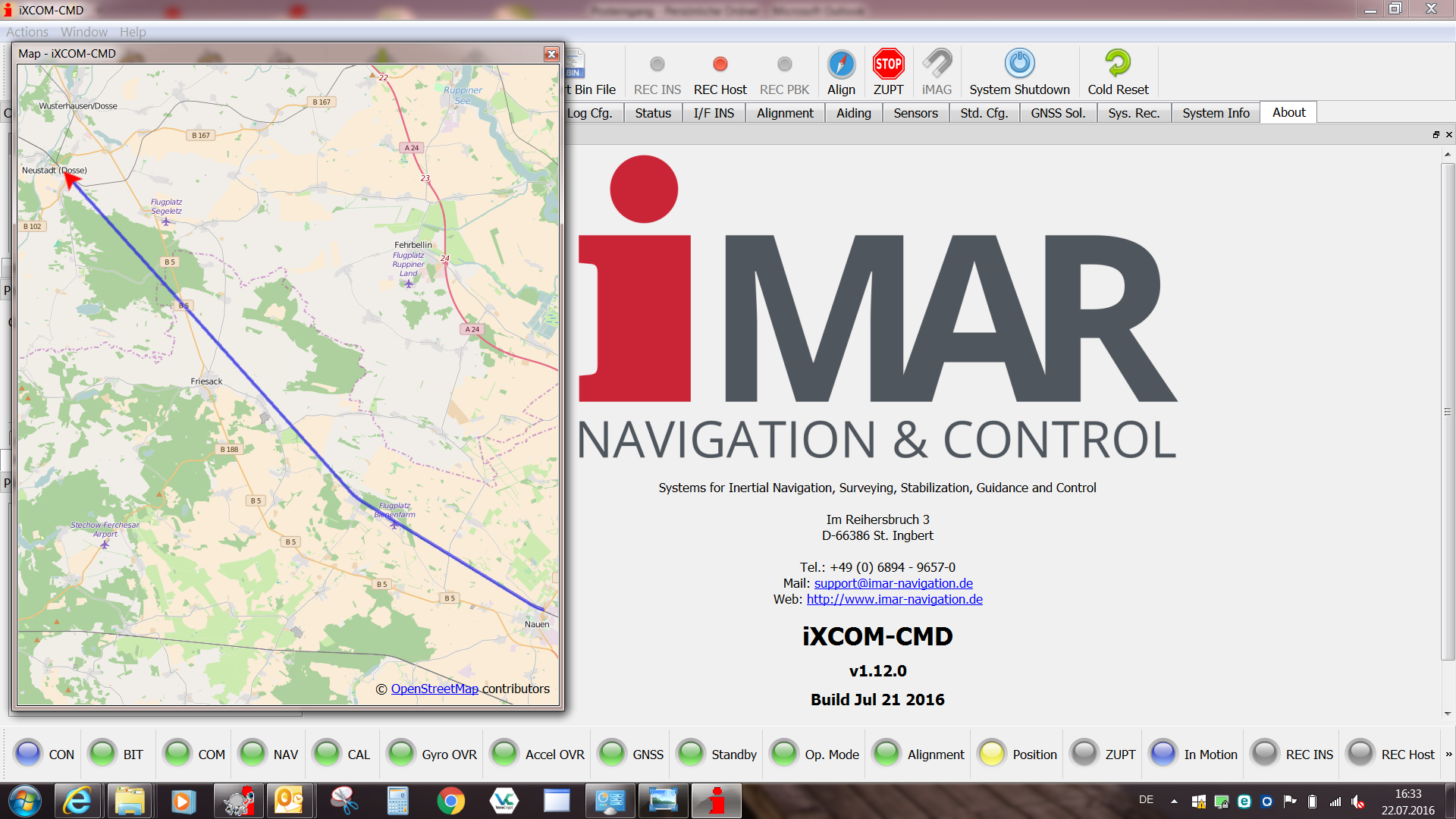Trigger the ZUPT stop sign icon
1456x819 pixels.
pos(888,64)
